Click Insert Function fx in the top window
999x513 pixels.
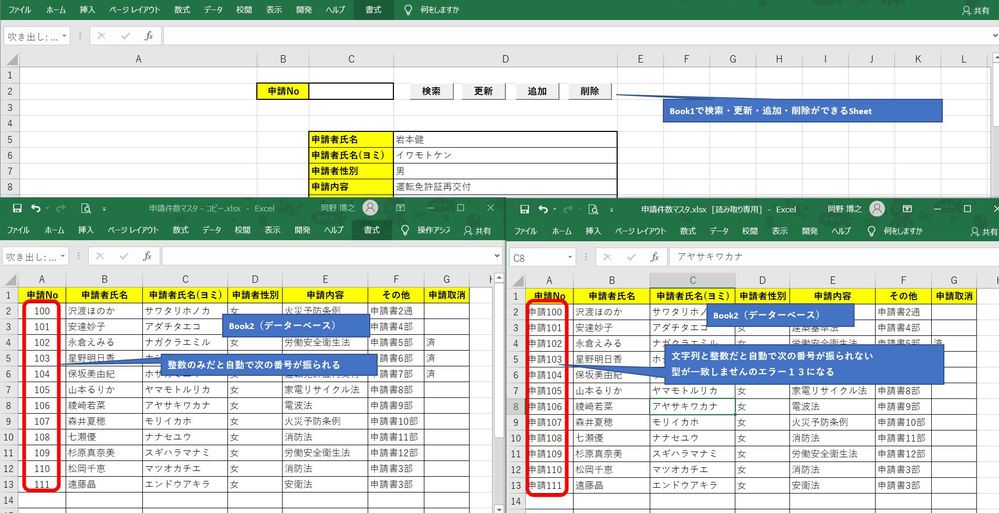[x=148, y=35]
